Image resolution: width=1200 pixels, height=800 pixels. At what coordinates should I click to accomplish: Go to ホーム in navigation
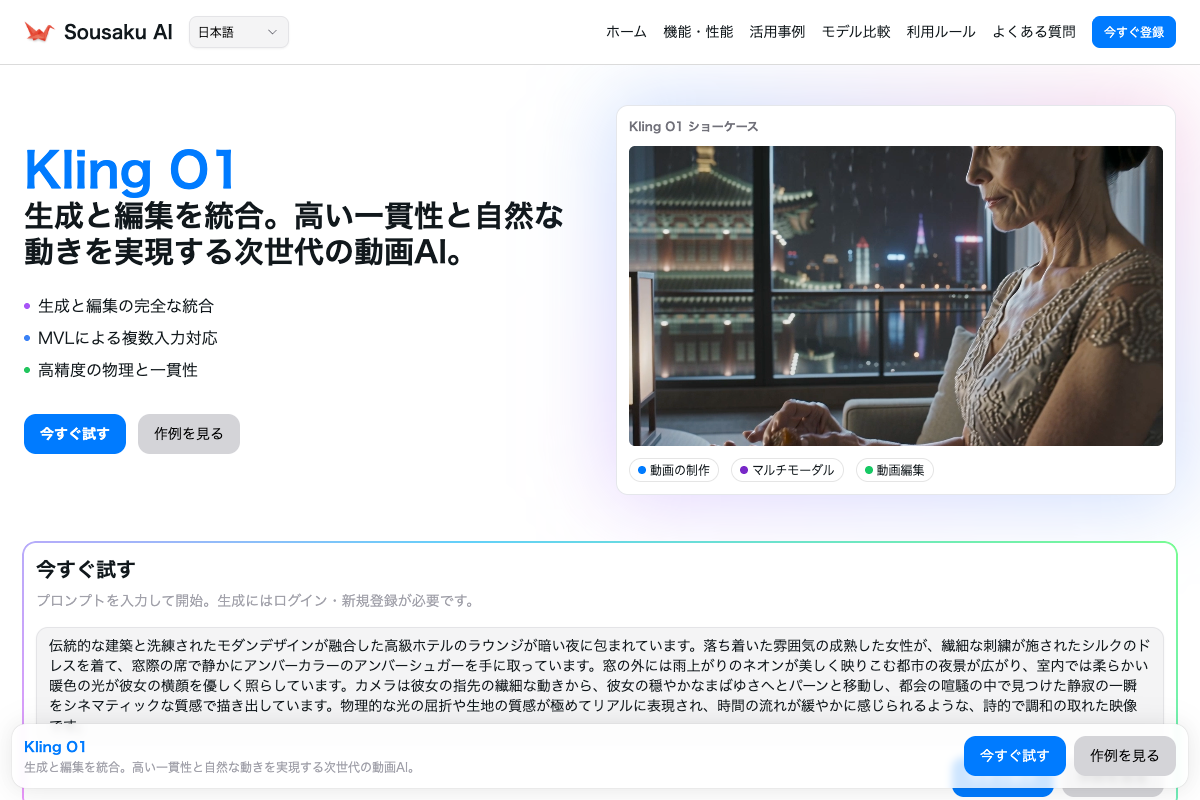pyautogui.click(x=626, y=32)
